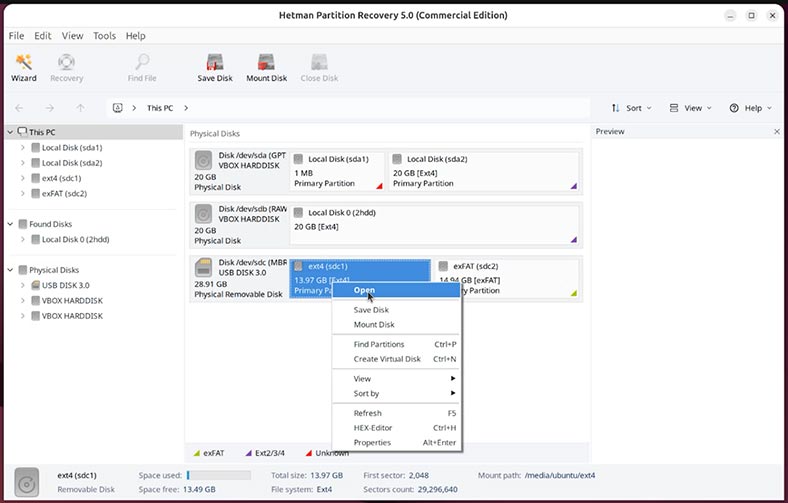Select Local Disk 0 (2hdd) partition tile
788x503 pixels.
435,225
